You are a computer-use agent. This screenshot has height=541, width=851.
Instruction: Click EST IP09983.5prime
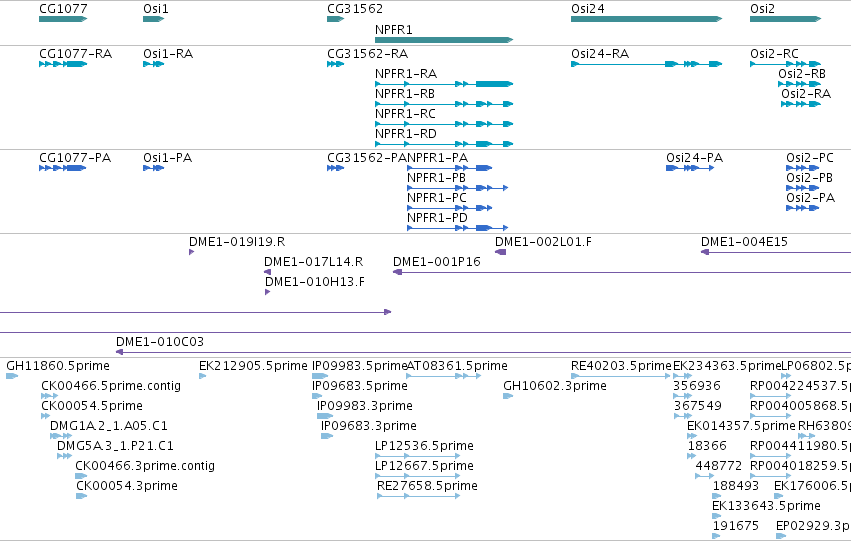(x=320, y=376)
